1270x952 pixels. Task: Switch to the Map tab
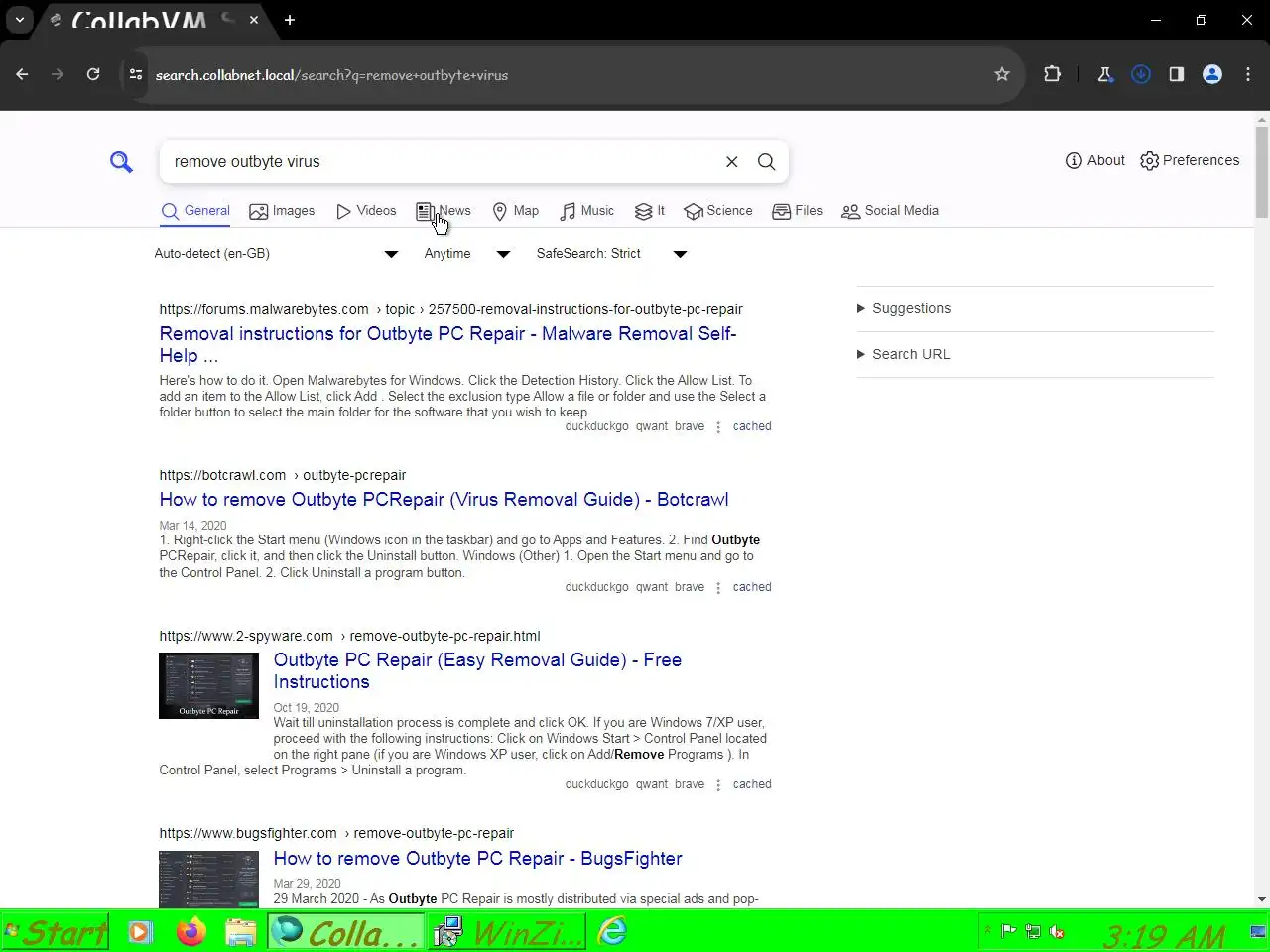pyautogui.click(x=516, y=210)
